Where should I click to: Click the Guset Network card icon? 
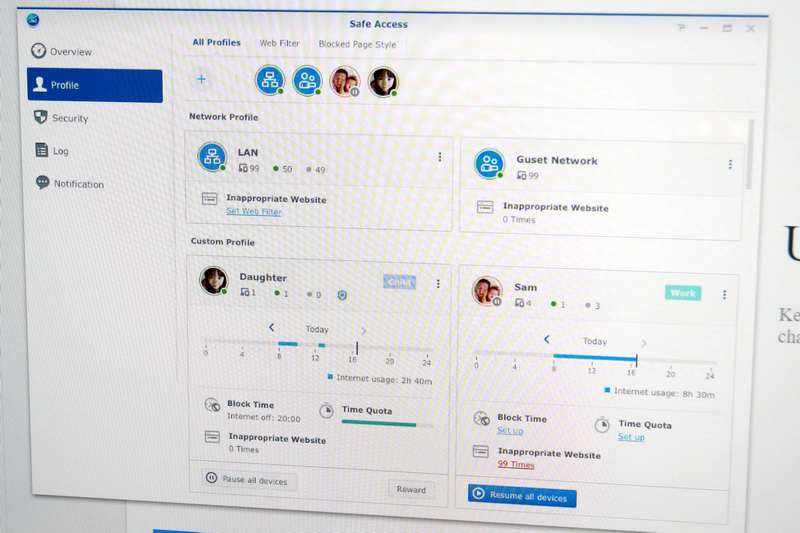(x=489, y=164)
